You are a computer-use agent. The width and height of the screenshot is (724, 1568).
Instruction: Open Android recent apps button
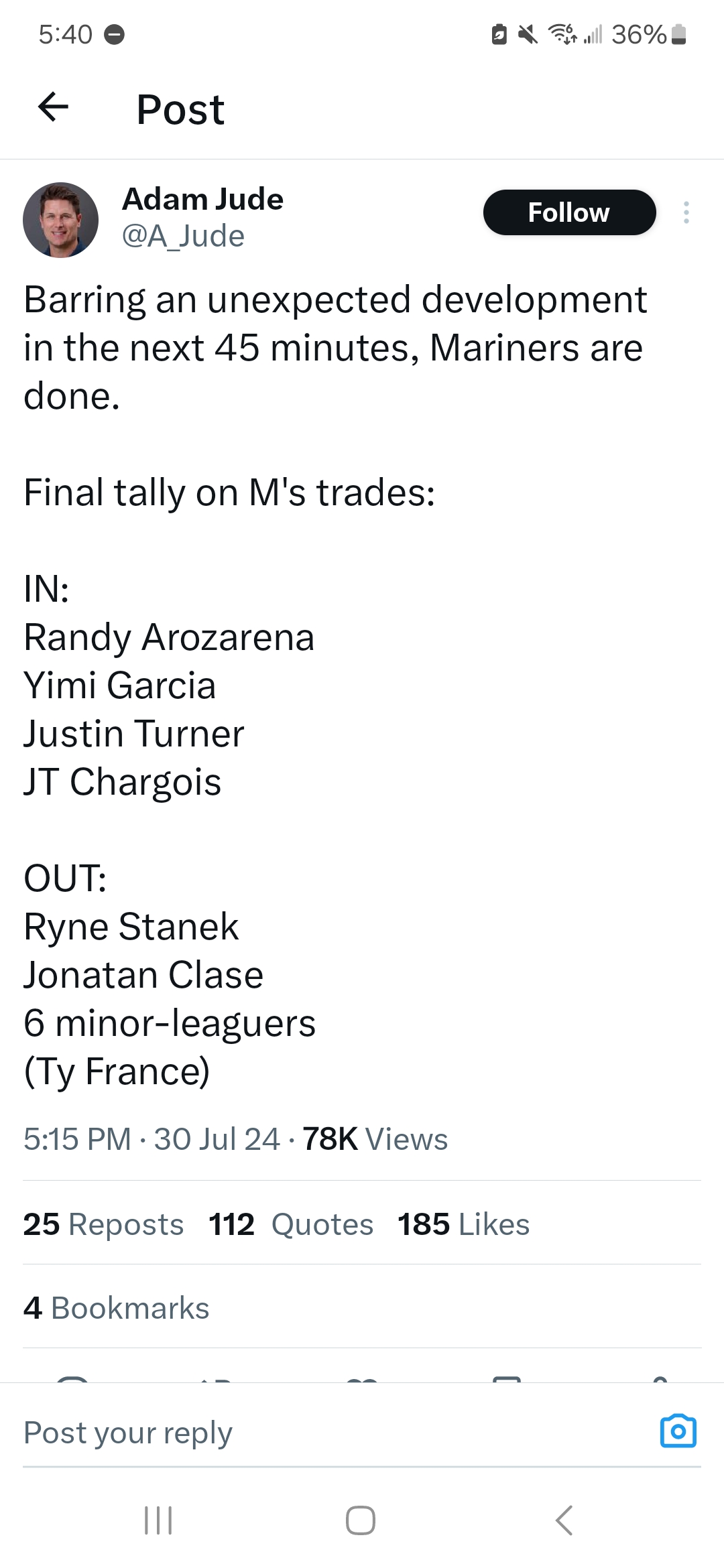click(x=159, y=1520)
